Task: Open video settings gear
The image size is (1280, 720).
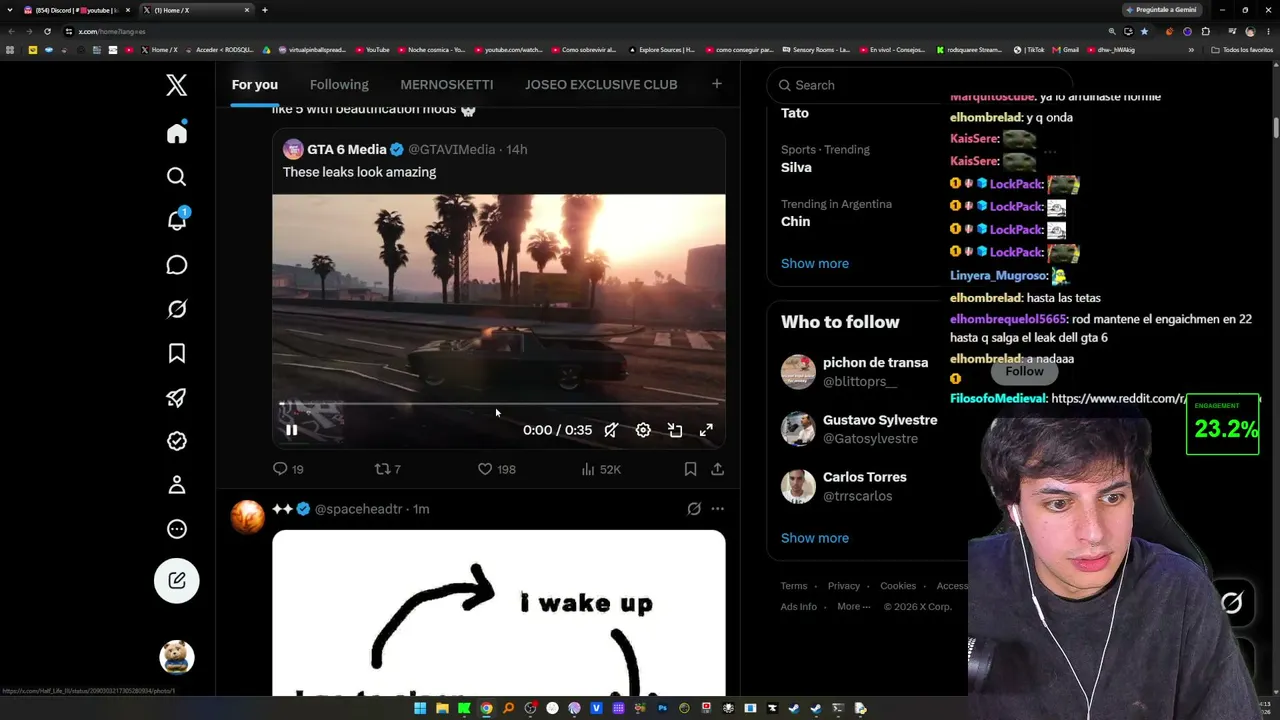Action: tap(643, 430)
